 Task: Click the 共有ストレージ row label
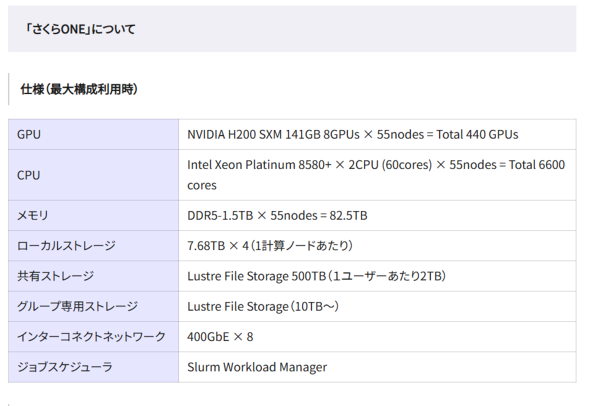click(x=56, y=276)
